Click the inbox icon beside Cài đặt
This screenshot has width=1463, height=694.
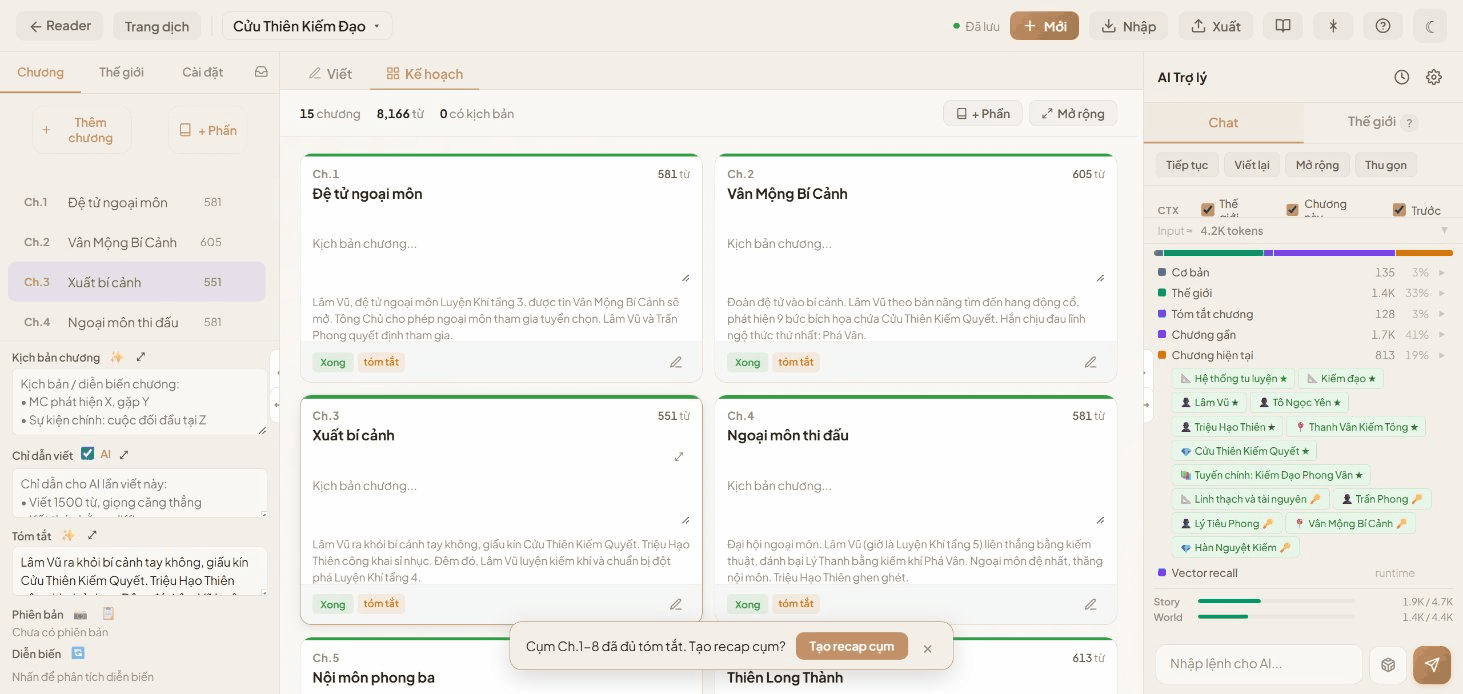tap(261, 72)
